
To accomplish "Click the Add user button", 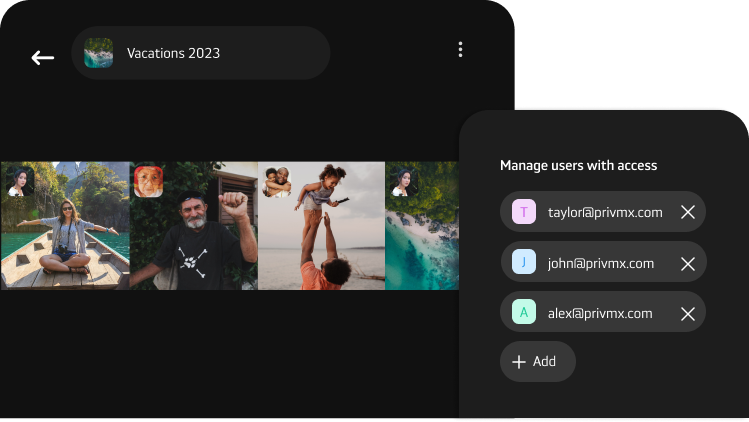I will pos(537,361).
